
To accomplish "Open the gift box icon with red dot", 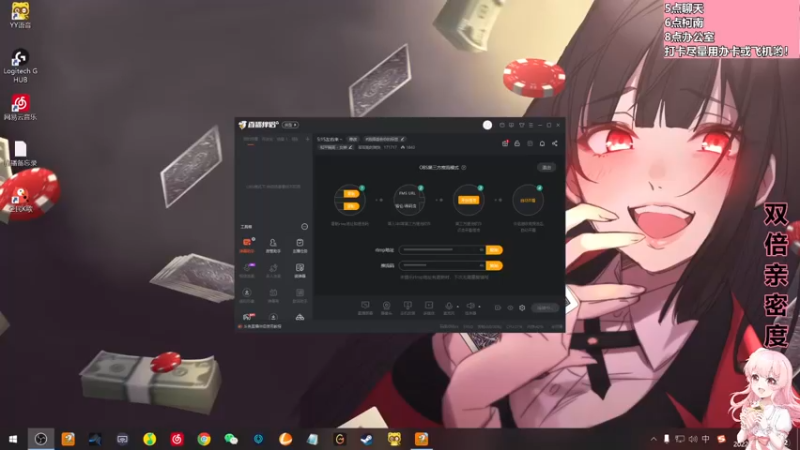I will 505,143.
